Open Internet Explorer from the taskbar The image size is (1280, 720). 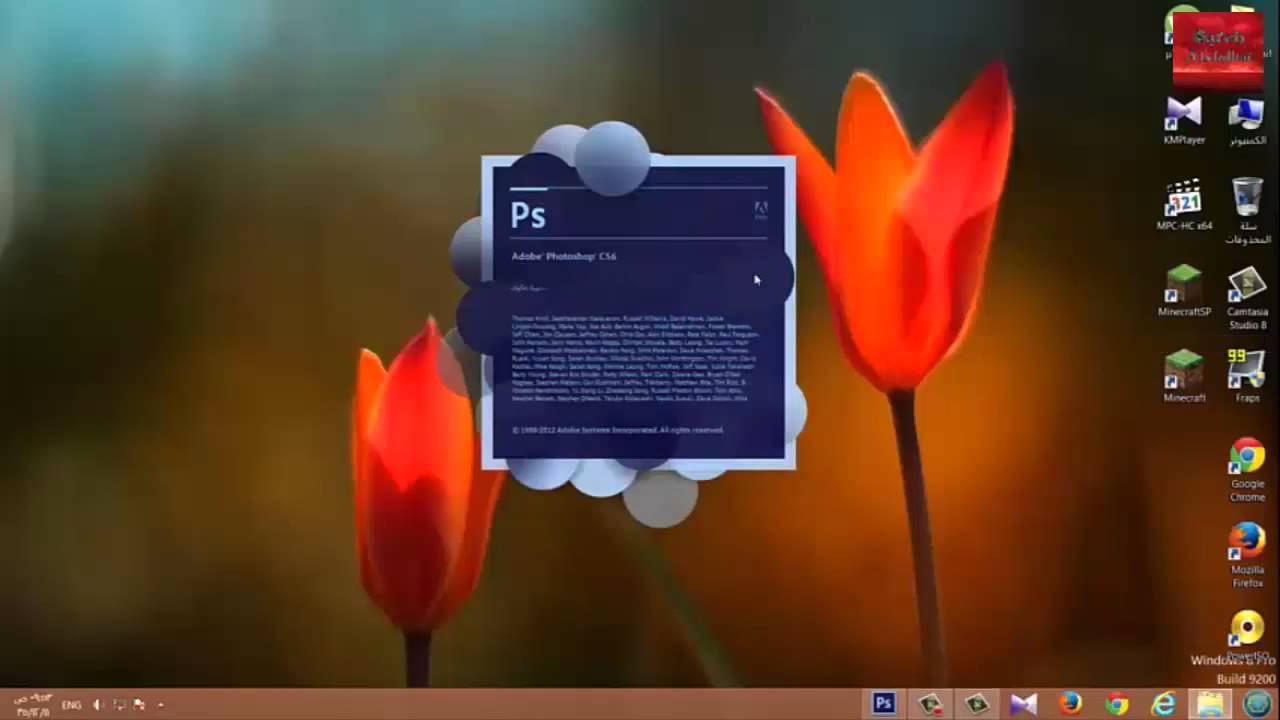[1163, 704]
